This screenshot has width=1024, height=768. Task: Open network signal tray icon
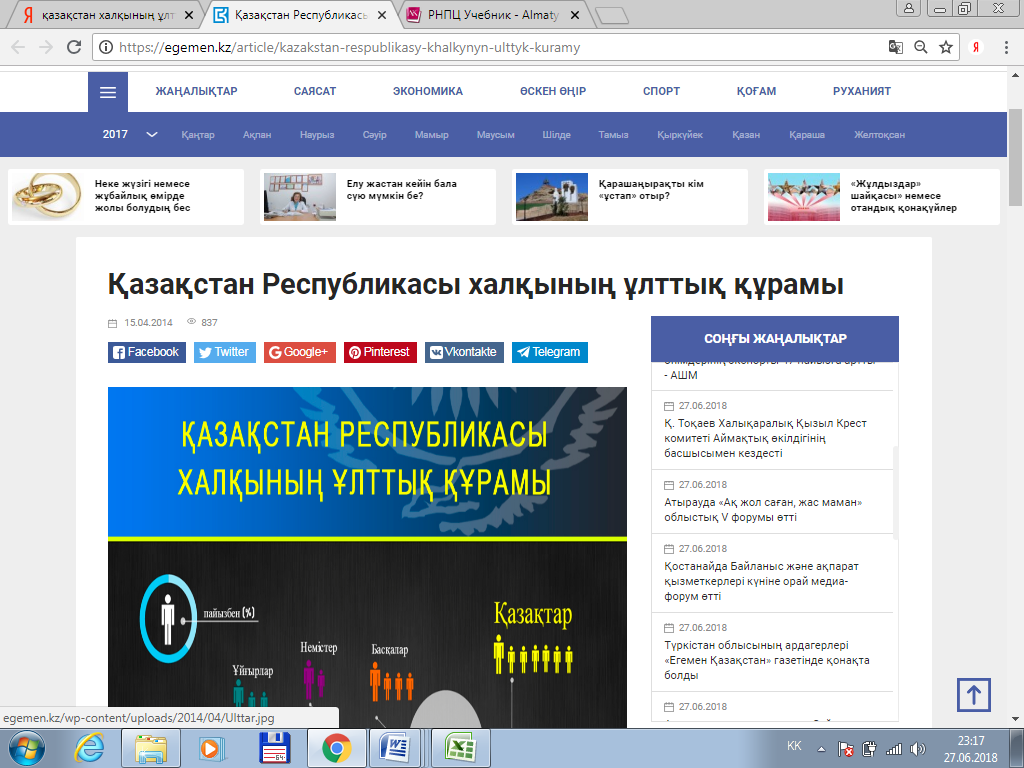(x=893, y=749)
